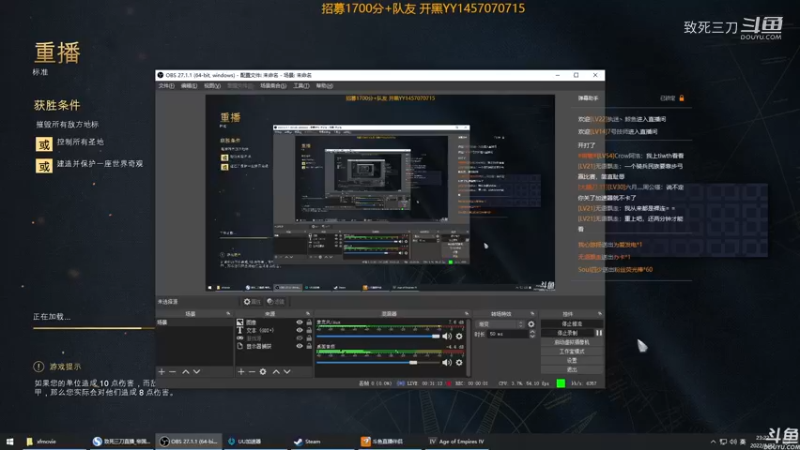The width and height of the screenshot is (800, 450).
Task: Click Start Virtual Camera button
Action: (x=571, y=342)
